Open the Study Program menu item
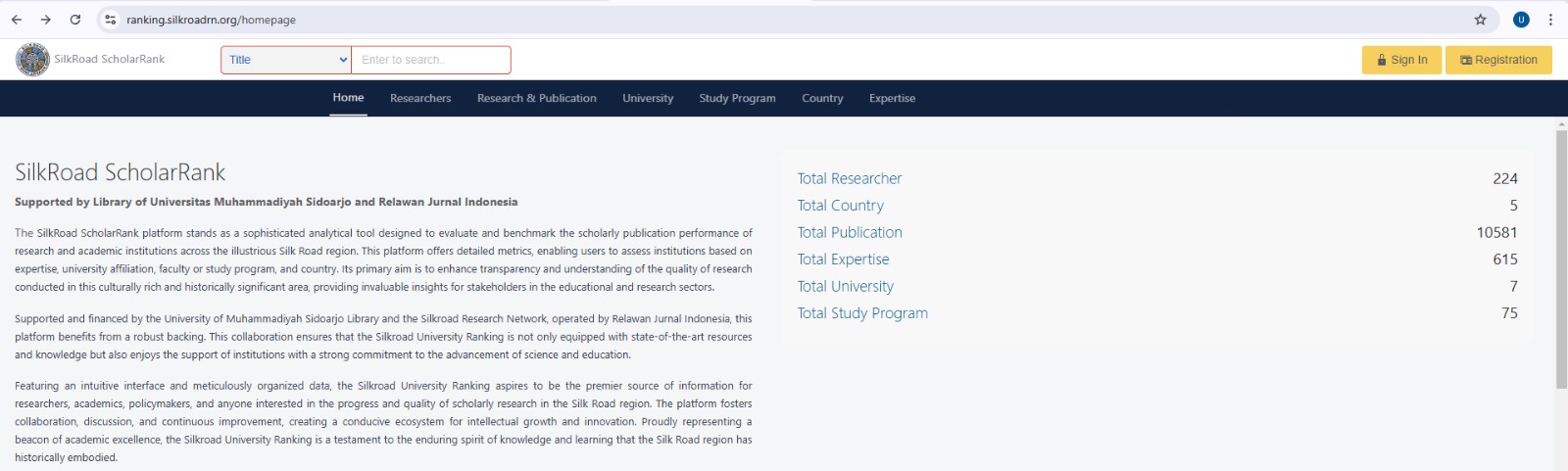 pos(737,98)
